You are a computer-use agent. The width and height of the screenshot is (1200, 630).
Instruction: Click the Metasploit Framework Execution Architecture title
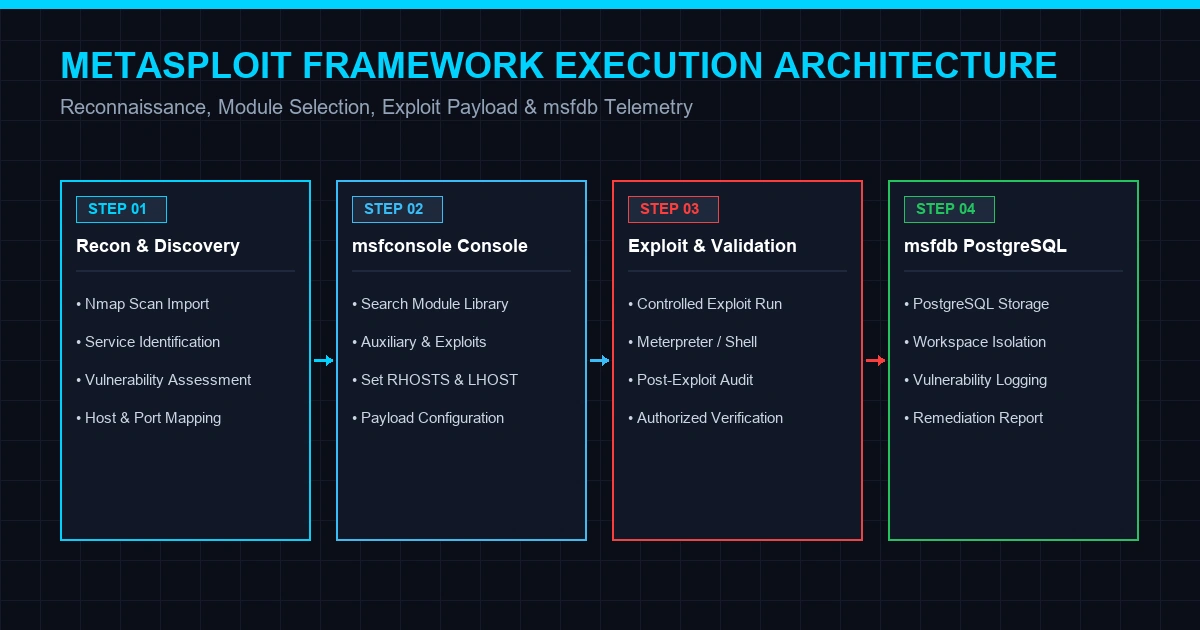click(559, 65)
